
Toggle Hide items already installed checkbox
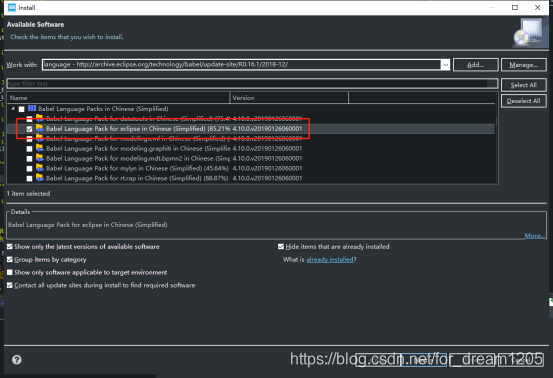281,246
